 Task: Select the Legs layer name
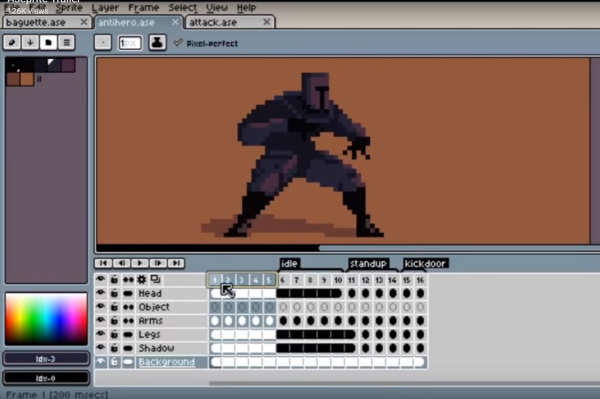[x=149, y=335]
